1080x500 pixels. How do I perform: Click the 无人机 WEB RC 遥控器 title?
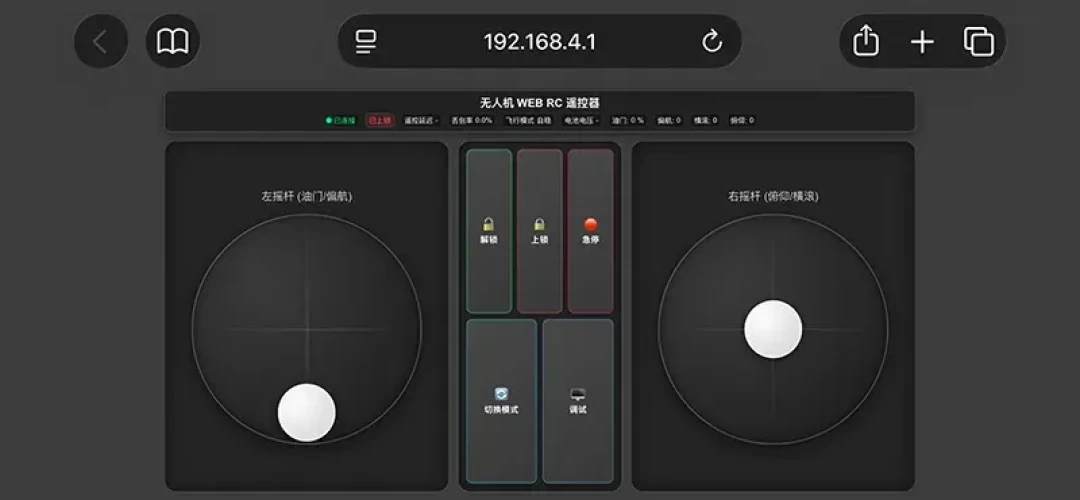click(539, 103)
